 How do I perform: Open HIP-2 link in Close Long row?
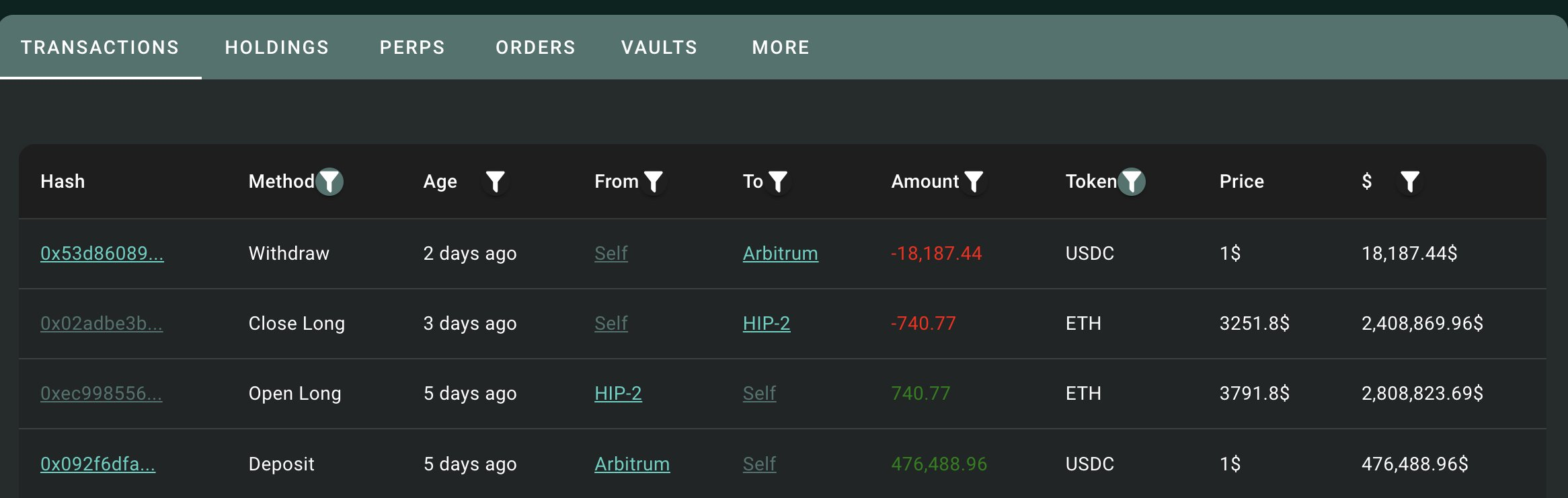767,324
